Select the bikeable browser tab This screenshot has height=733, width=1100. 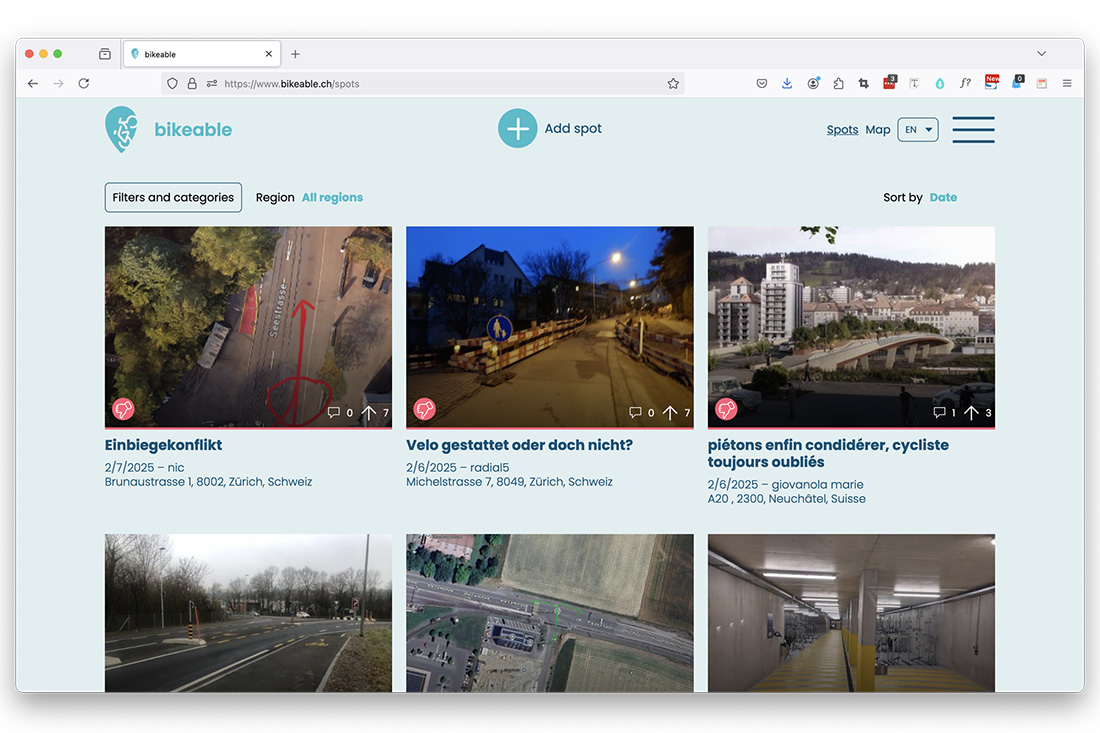click(202, 54)
